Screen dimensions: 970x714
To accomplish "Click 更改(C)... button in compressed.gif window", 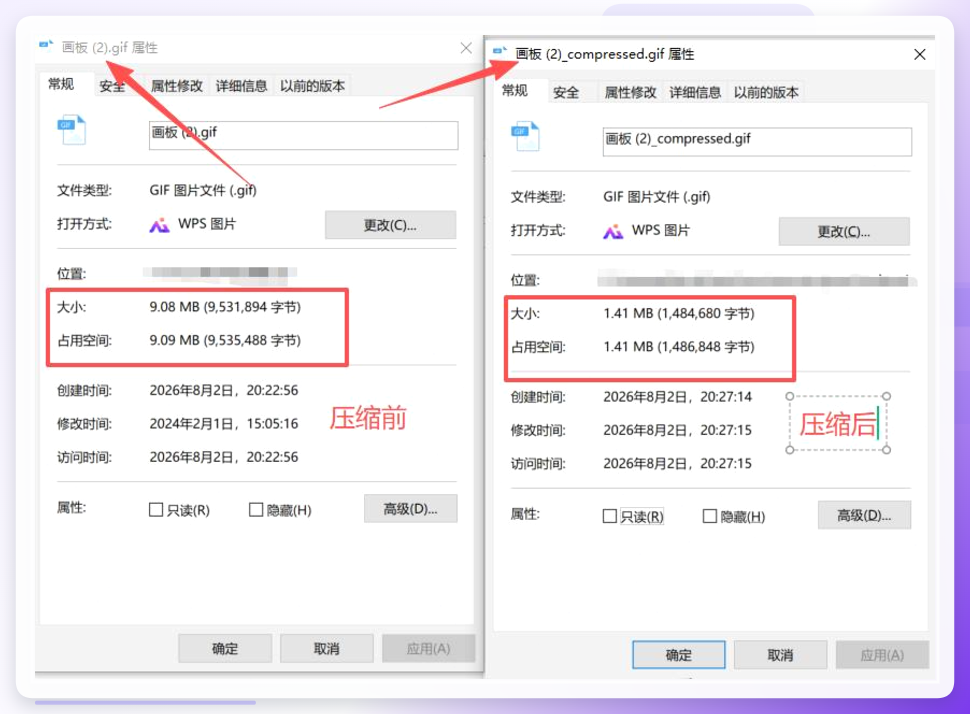I will coord(844,231).
